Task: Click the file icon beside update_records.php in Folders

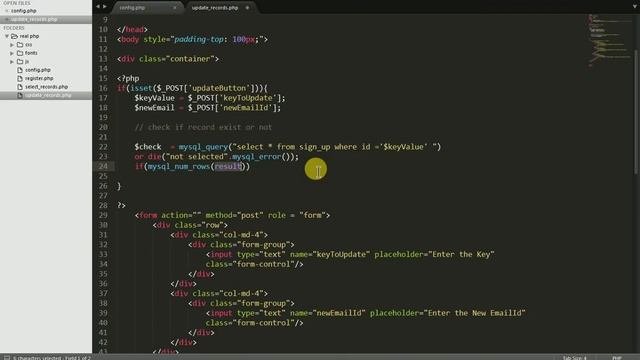Action: (x=20, y=96)
